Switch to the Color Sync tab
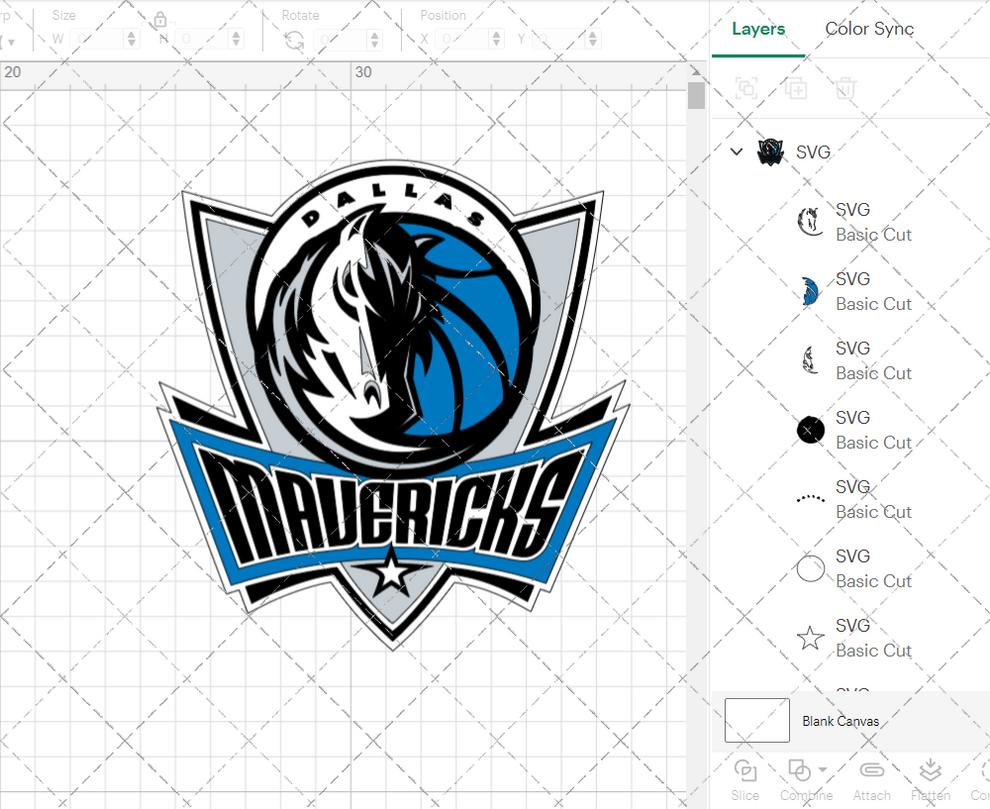Image resolution: width=990 pixels, height=809 pixels. pos(869,29)
